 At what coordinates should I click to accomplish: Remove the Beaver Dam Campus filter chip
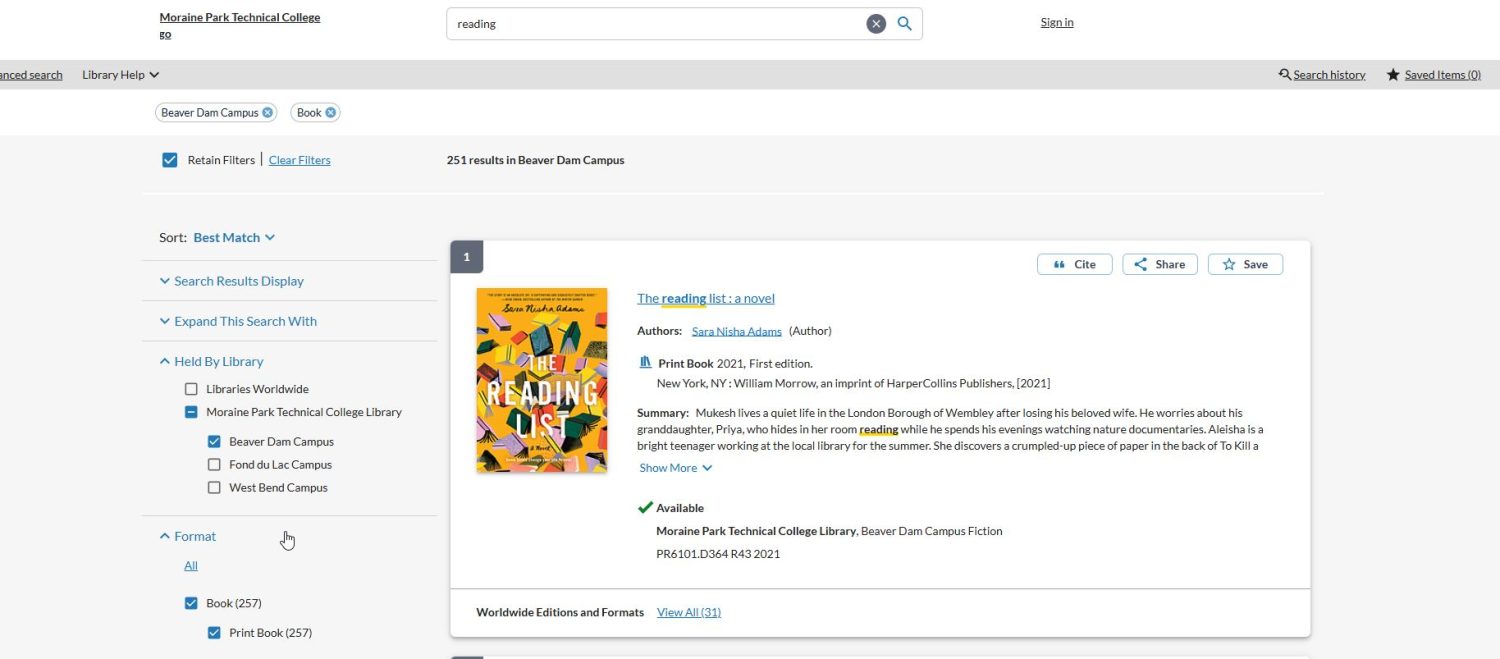[268, 113]
